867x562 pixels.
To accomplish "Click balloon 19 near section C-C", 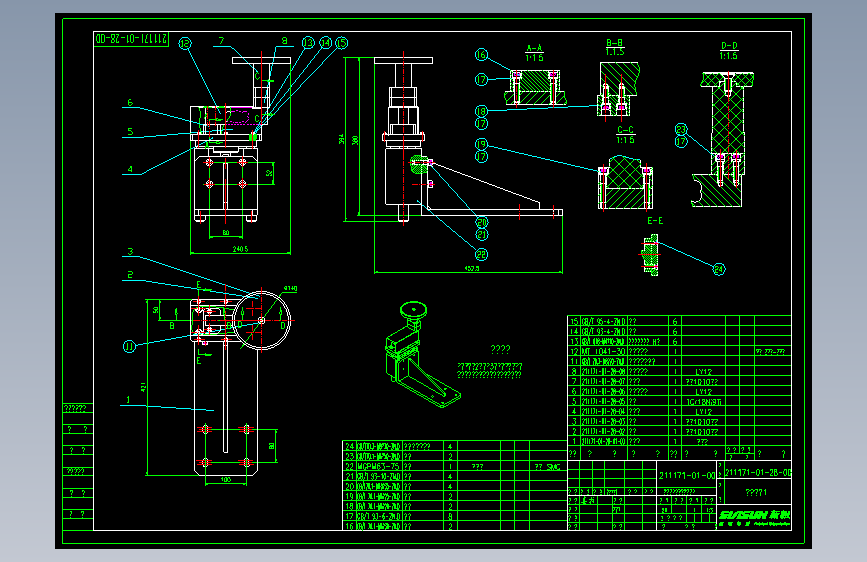I will 482,144.
